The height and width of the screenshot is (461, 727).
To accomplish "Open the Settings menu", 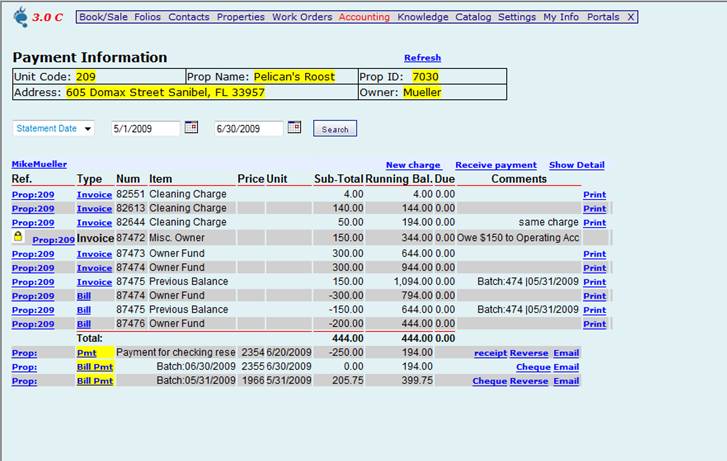I will click(x=517, y=17).
